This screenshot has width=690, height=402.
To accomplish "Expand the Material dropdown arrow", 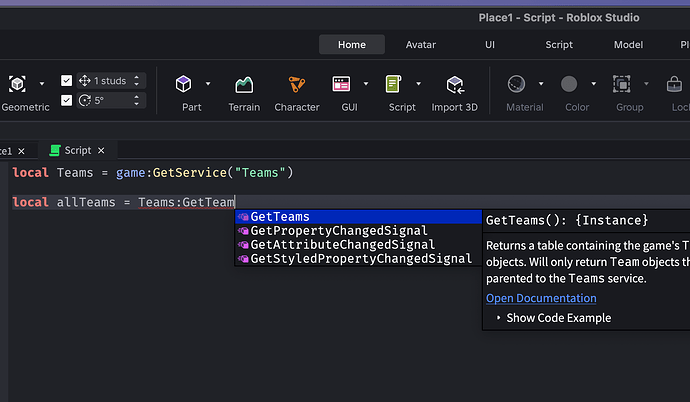I will pos(541,84).
